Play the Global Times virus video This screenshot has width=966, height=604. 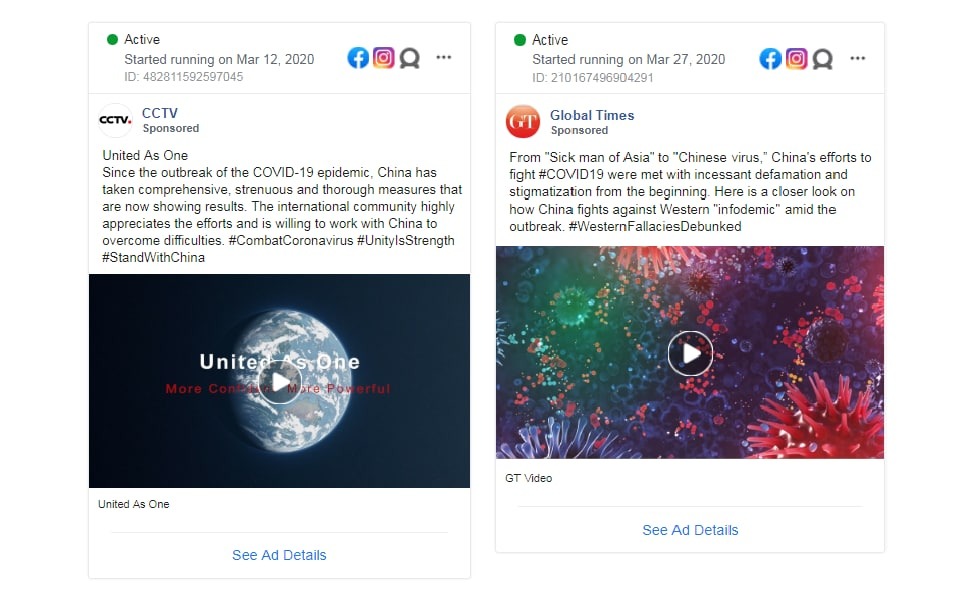690,353
